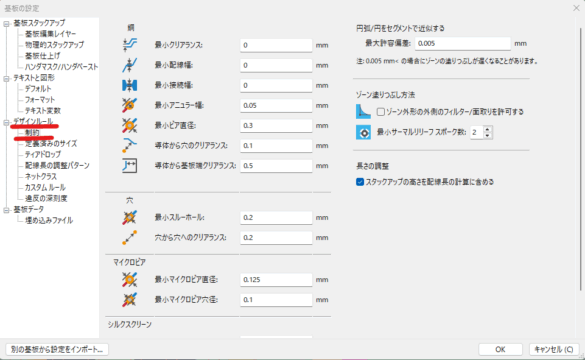Open 基板編集レイヤー page
This screenshot has height=360, width=585.
[x=50, y=34]
